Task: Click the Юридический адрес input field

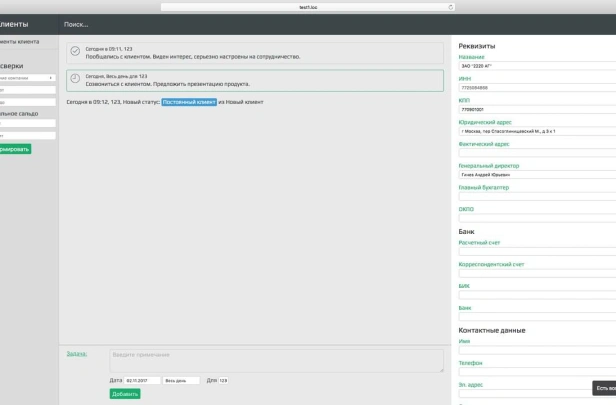Action: click(535, 131)
